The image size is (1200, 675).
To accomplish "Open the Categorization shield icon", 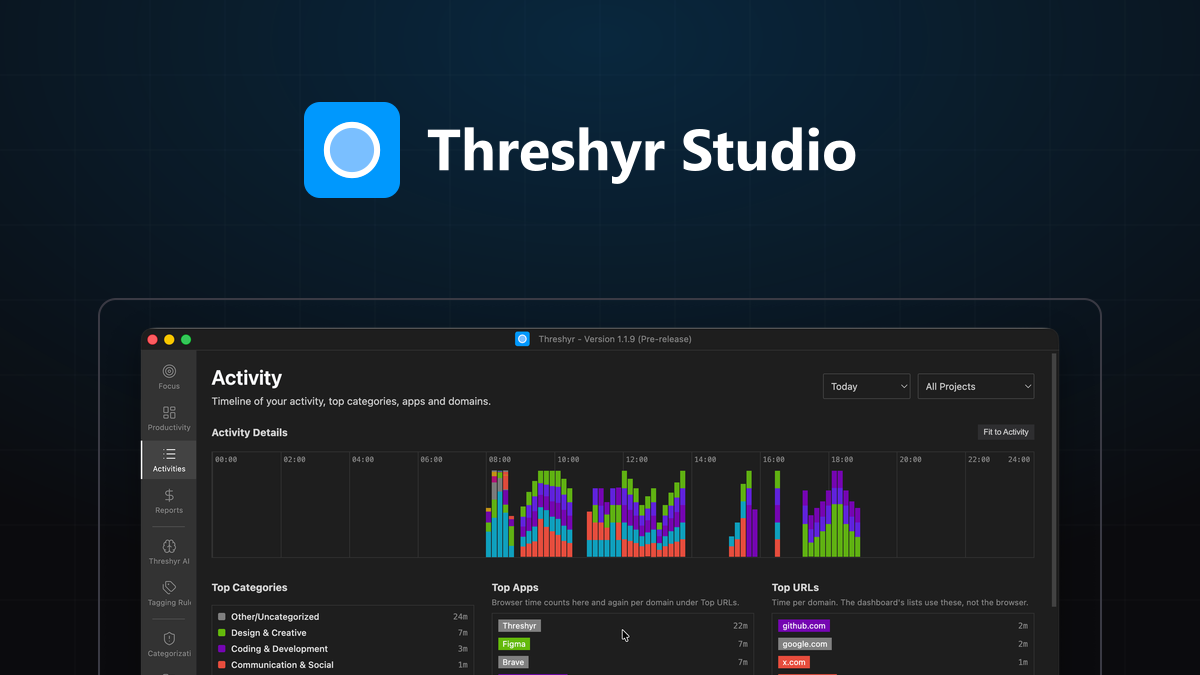I will [169, 638].
